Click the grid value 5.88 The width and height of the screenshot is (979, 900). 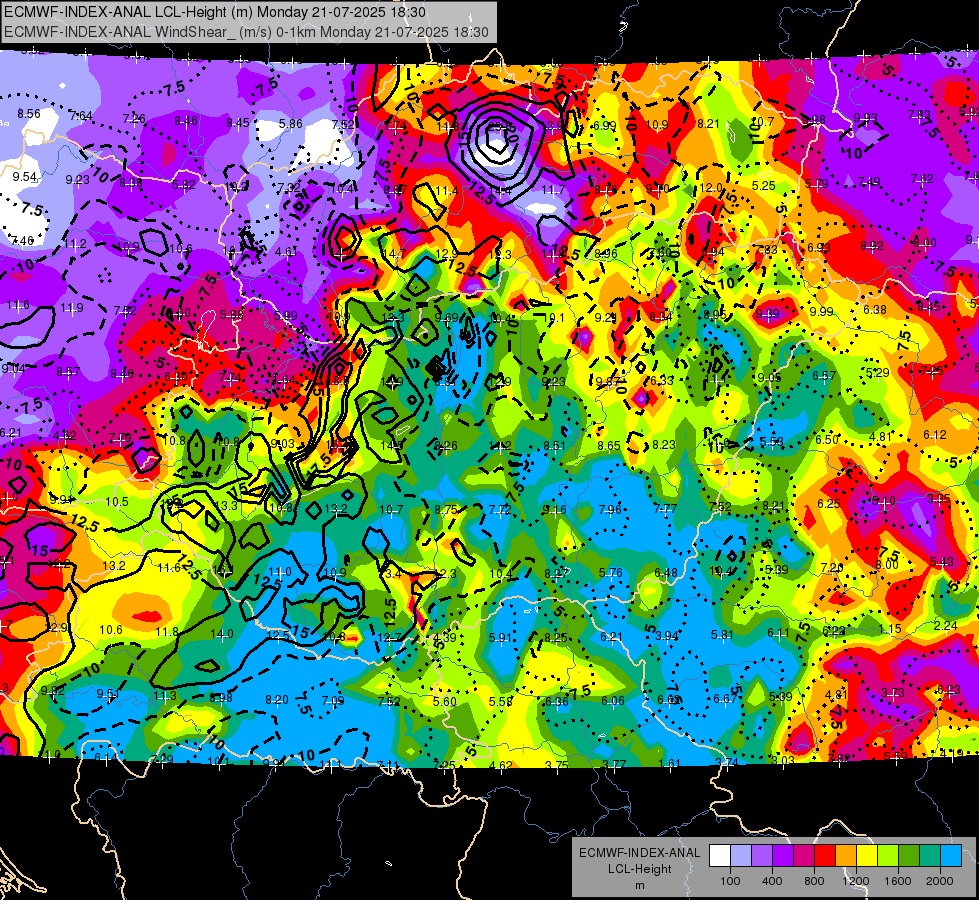coord(232,315)
